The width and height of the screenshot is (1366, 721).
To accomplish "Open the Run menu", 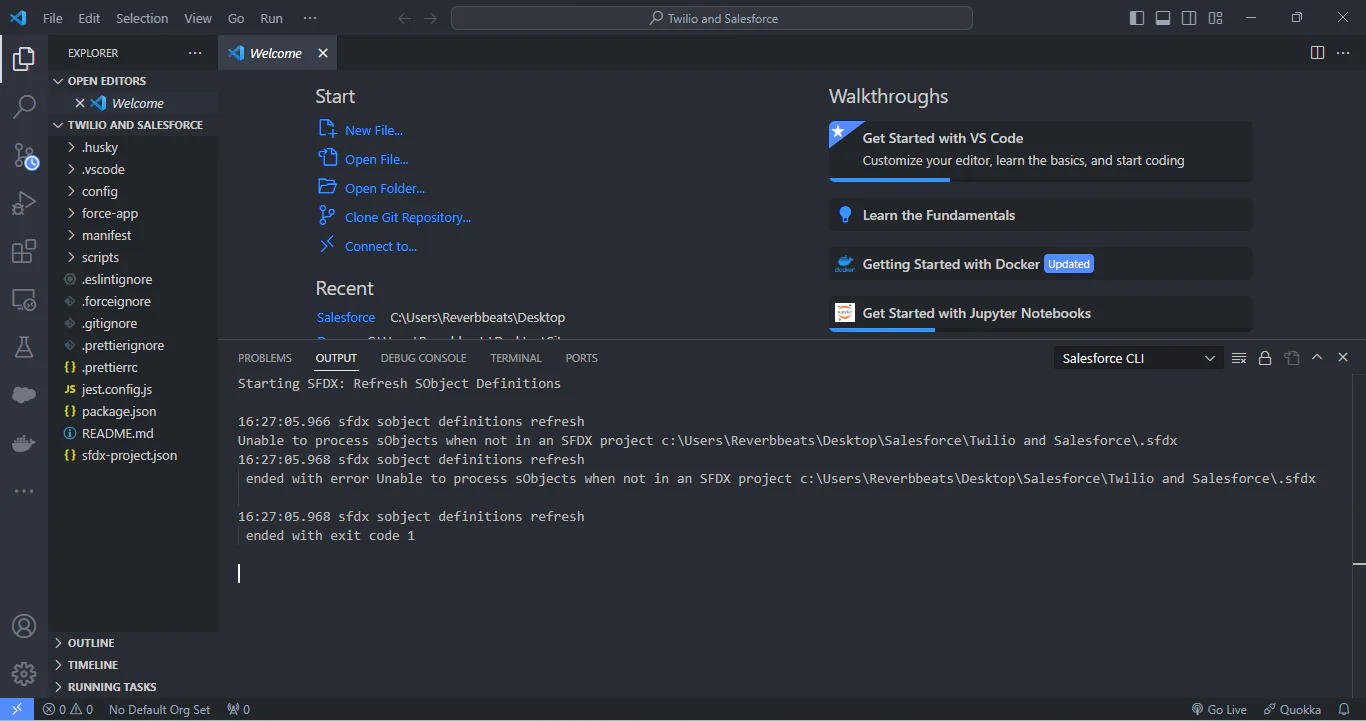I will (271, 18).
